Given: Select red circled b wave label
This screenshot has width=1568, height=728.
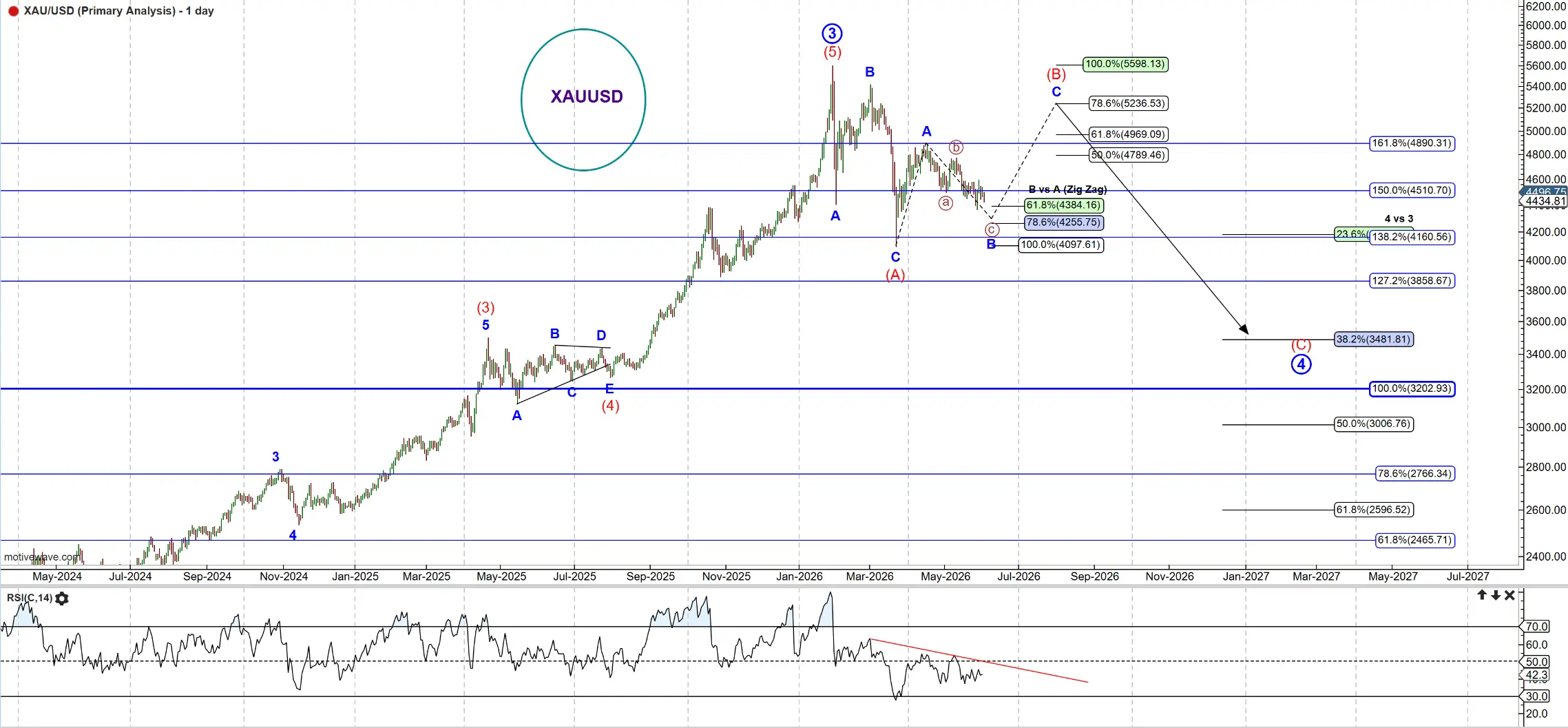Looking at the screenshot, I should [x=956, y=147].
